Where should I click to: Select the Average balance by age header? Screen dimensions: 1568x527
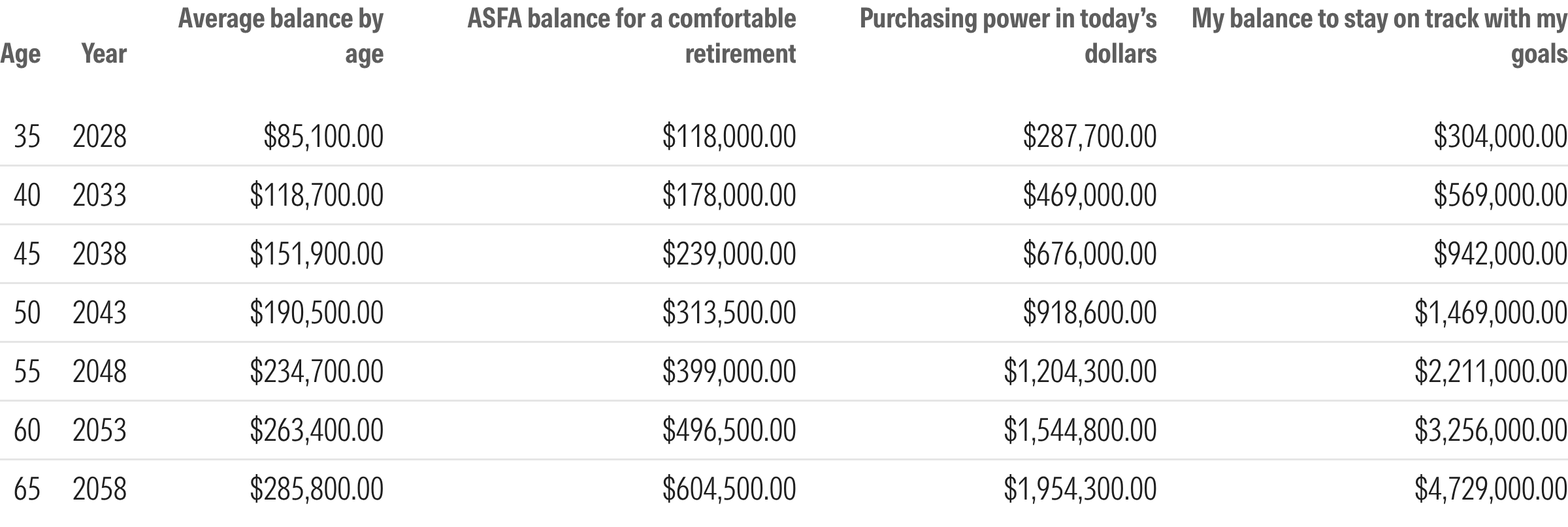[281, 36]
